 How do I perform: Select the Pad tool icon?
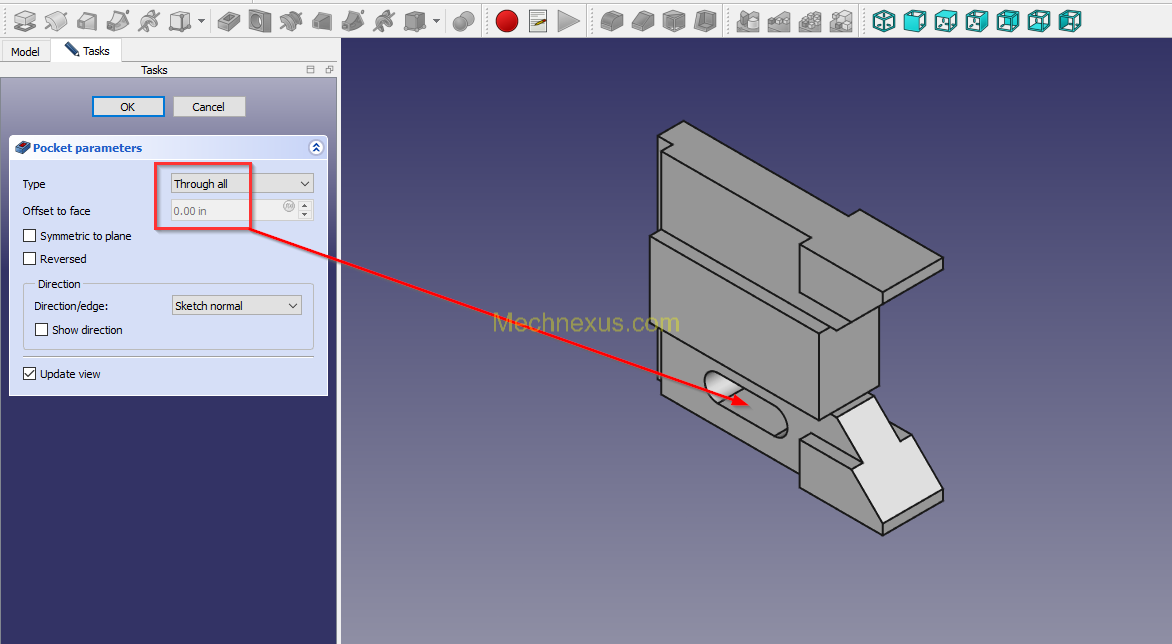[25, 21]
